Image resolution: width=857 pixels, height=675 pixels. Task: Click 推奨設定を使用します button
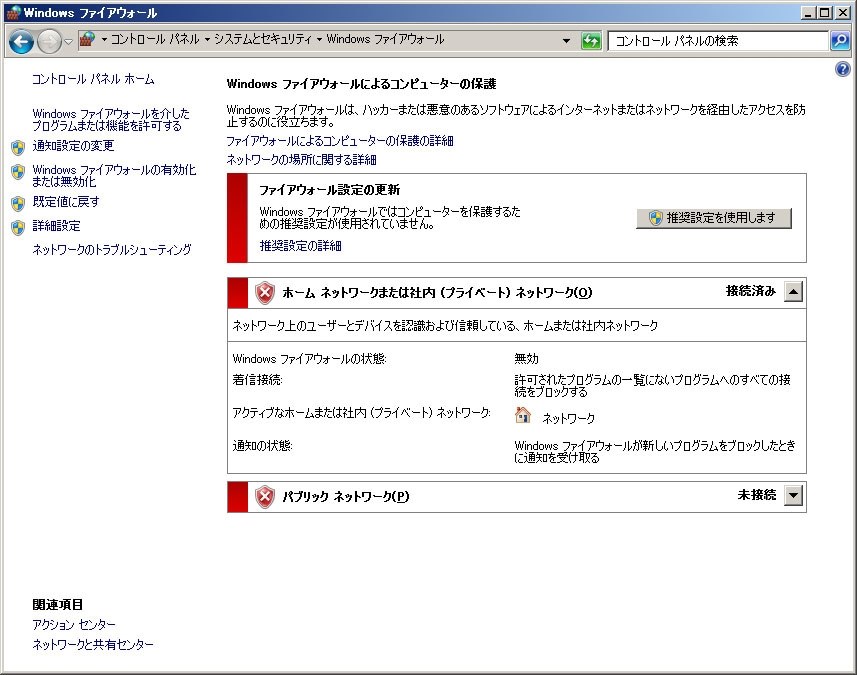(714, 218)
